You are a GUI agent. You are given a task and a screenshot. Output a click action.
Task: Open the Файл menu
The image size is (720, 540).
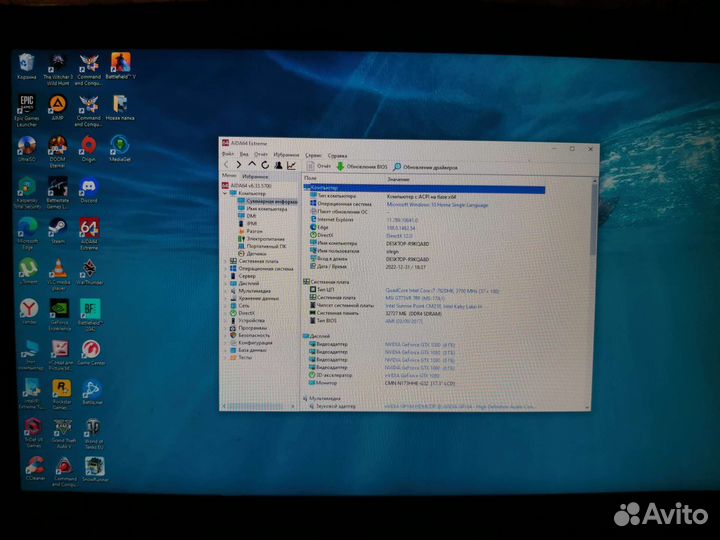228,154
